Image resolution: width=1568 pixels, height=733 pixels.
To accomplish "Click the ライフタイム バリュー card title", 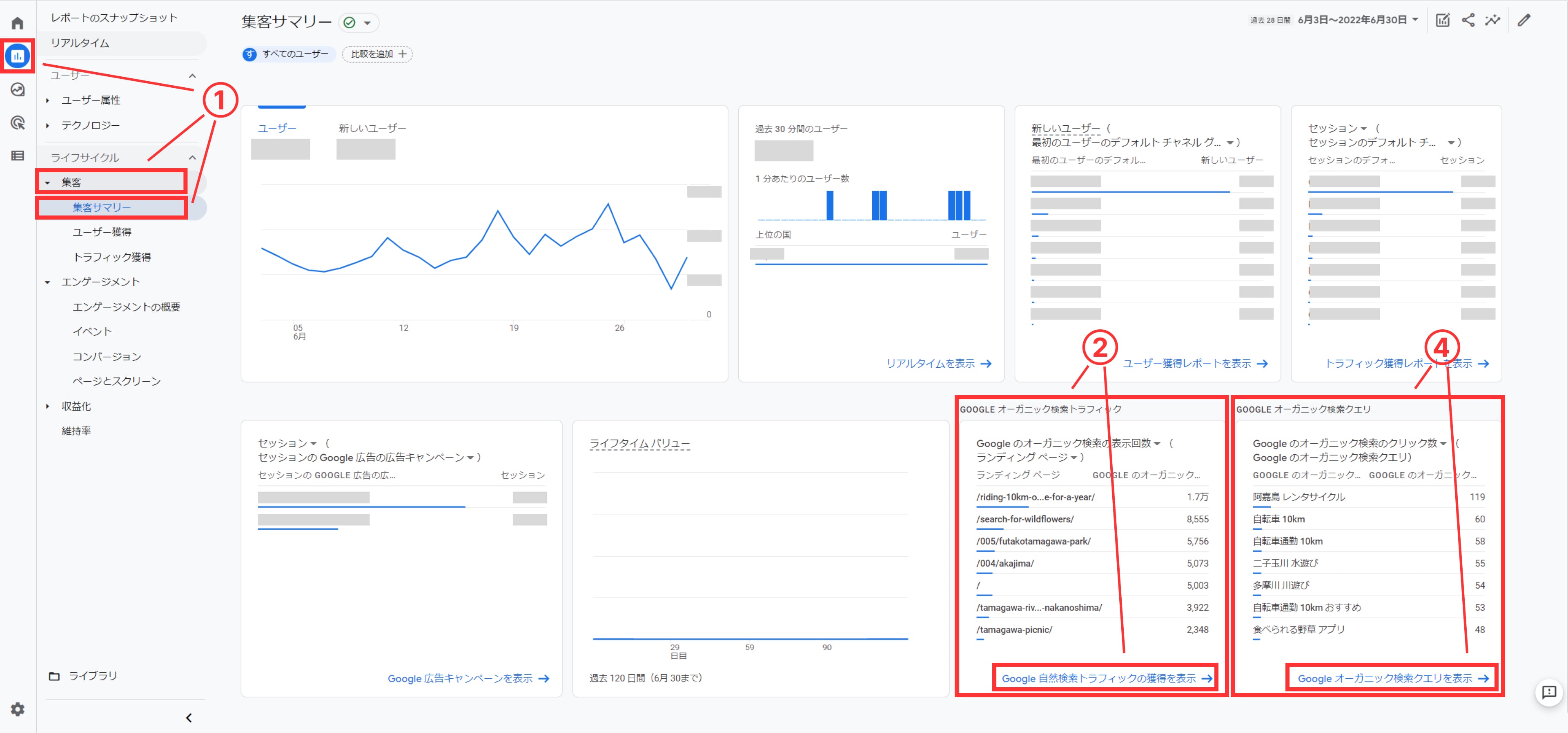I will (x=639, y=444).
